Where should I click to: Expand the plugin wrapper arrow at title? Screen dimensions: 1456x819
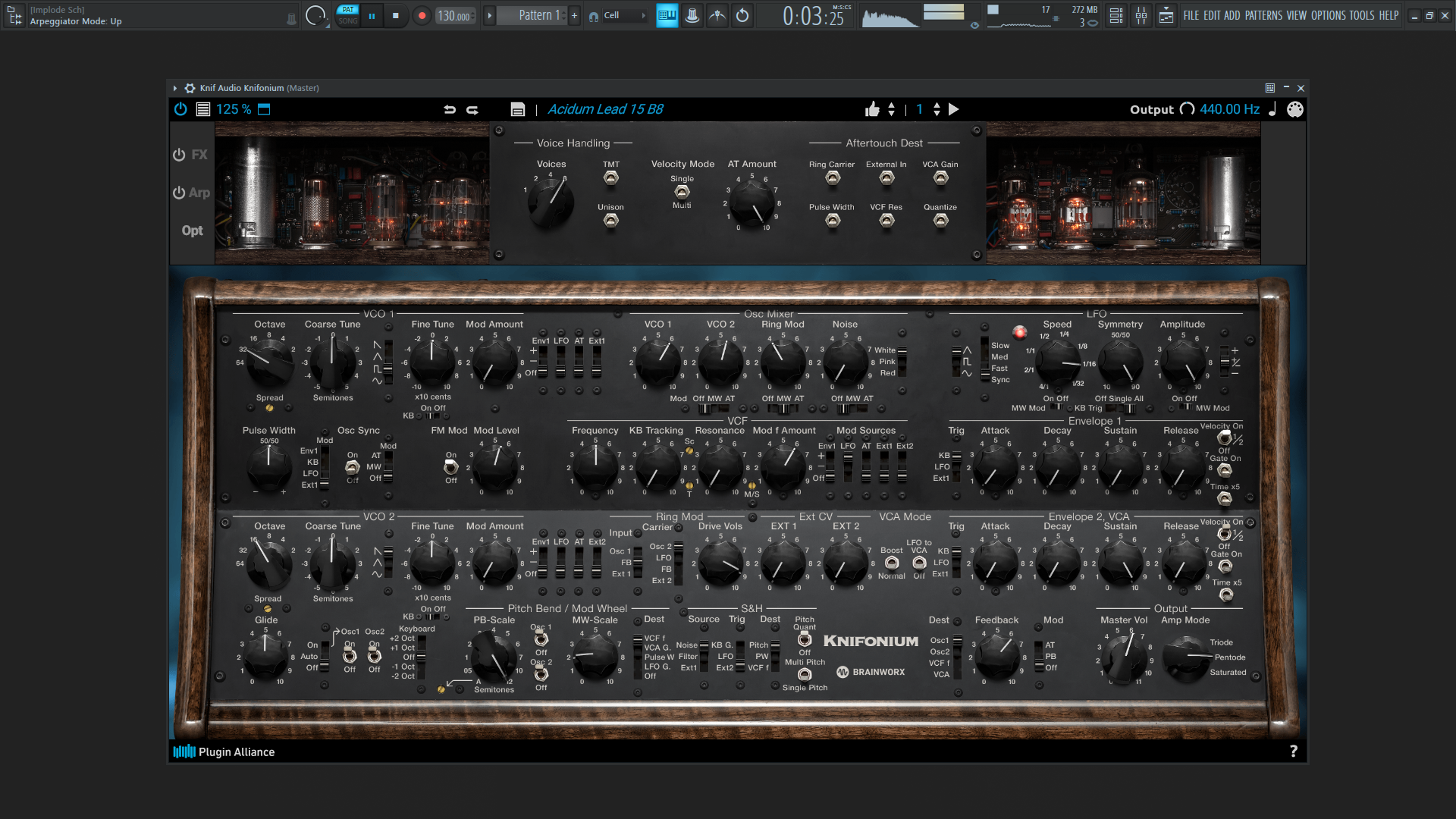[x=174, y=88]
